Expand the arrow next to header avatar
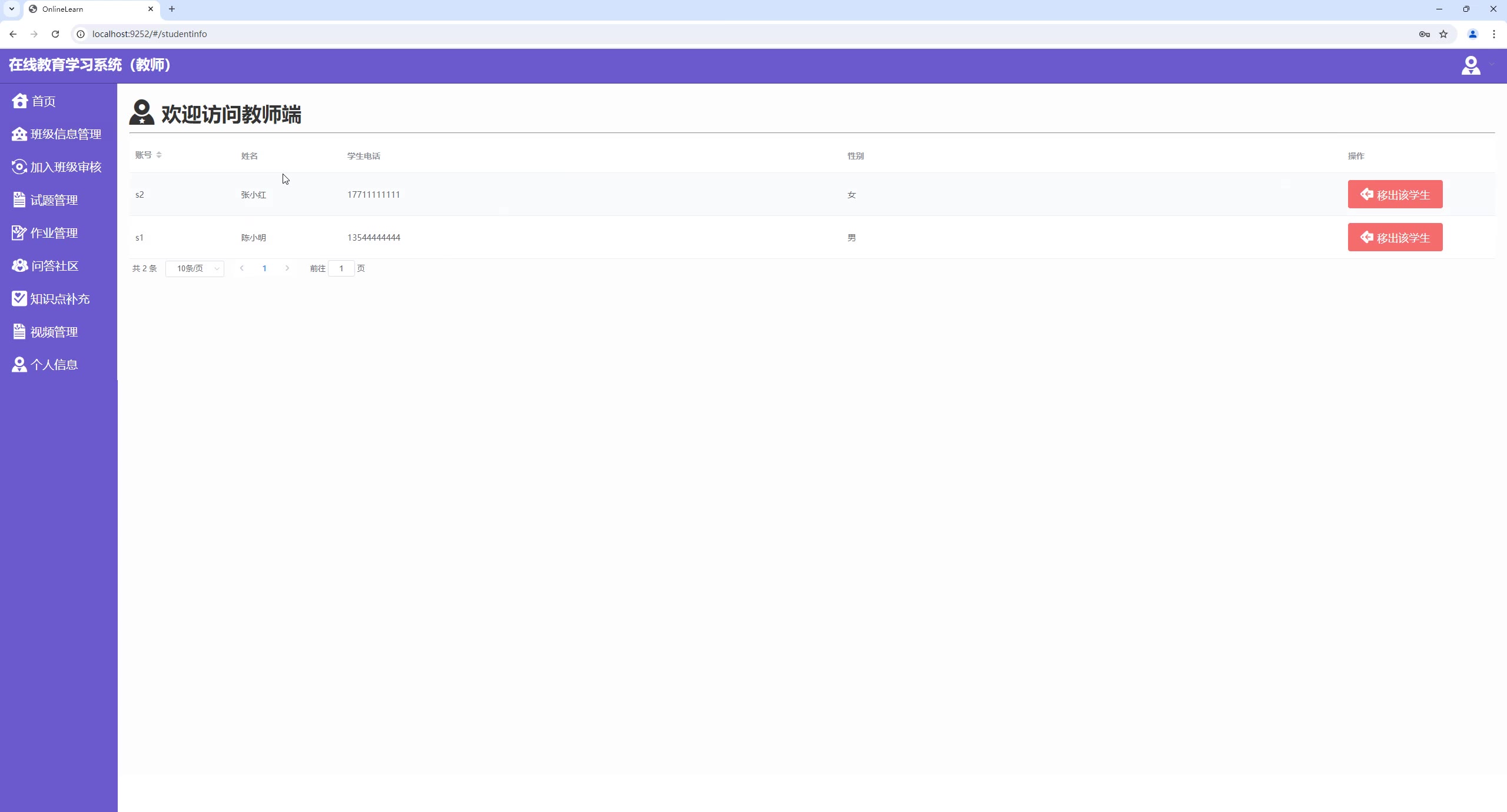Screen dimensions: 1507x812 [x=1492, y=64]
